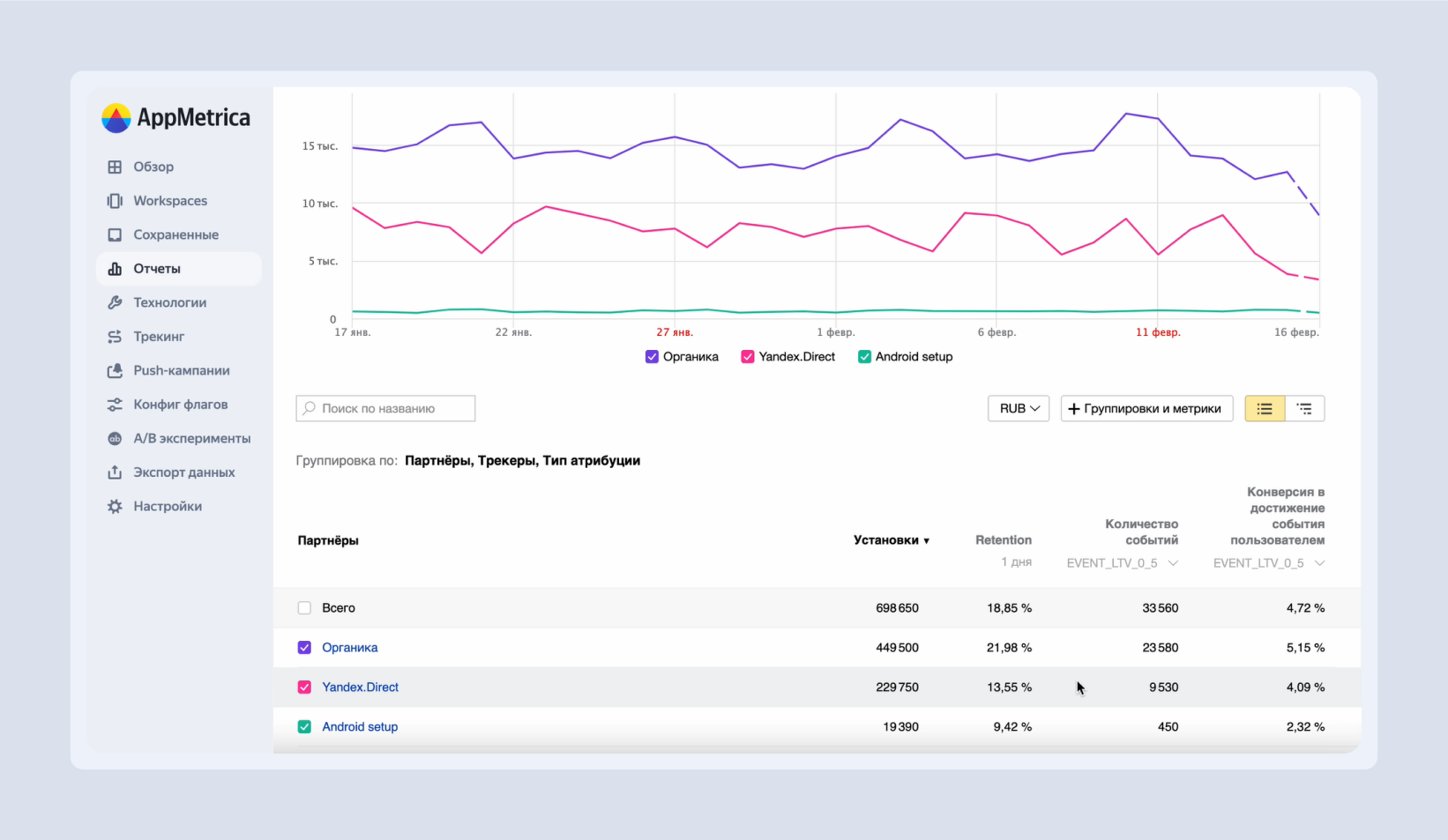Click the Группировки и метрики button

pos(1146,409)
